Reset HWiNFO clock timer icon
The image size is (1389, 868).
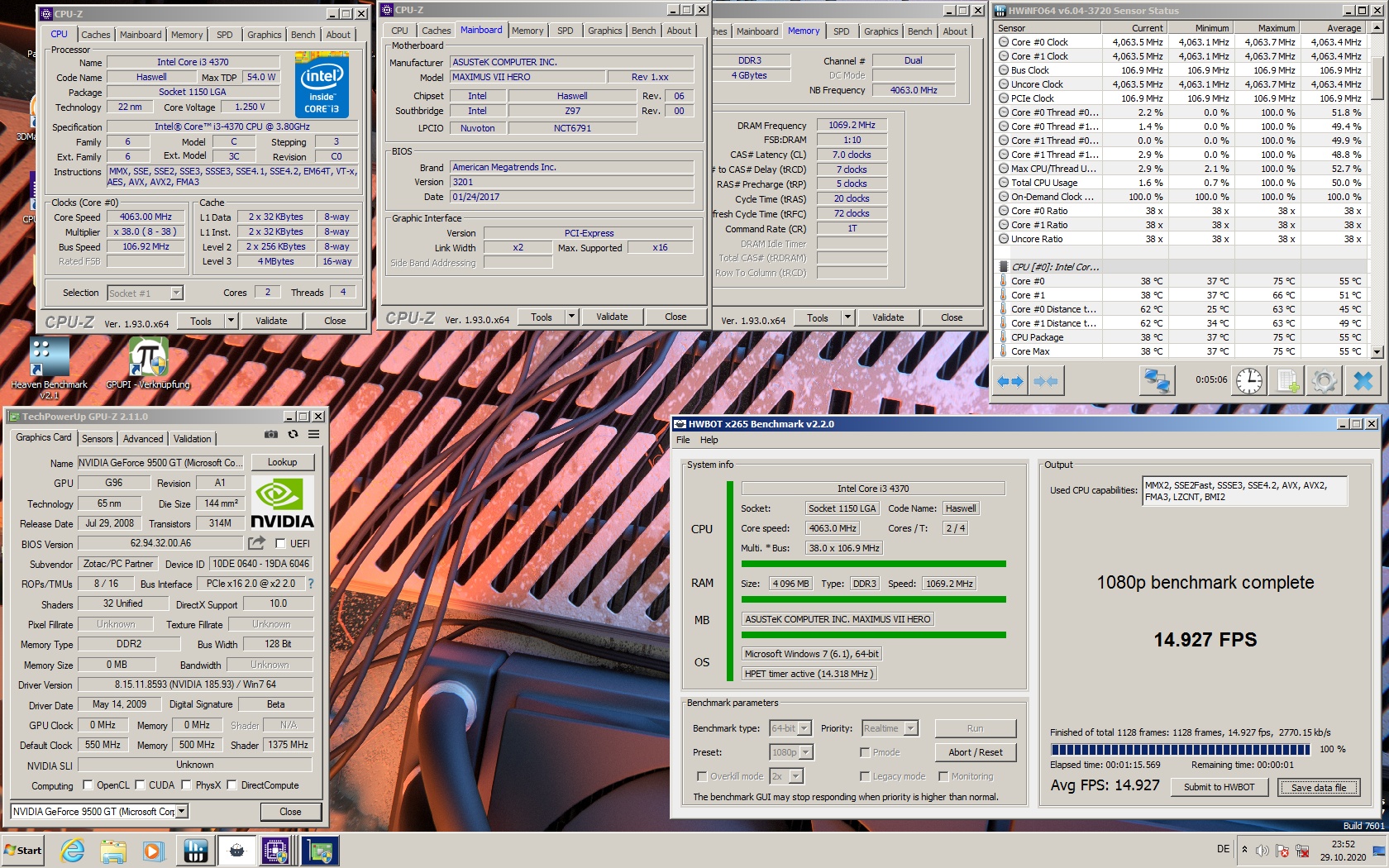pyautogui.click(x=1248, y=381)
